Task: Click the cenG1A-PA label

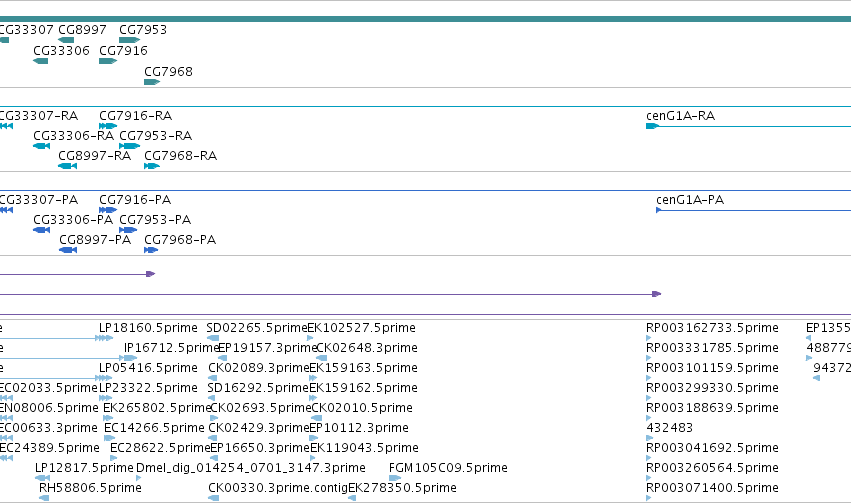Action: [690, 200]
